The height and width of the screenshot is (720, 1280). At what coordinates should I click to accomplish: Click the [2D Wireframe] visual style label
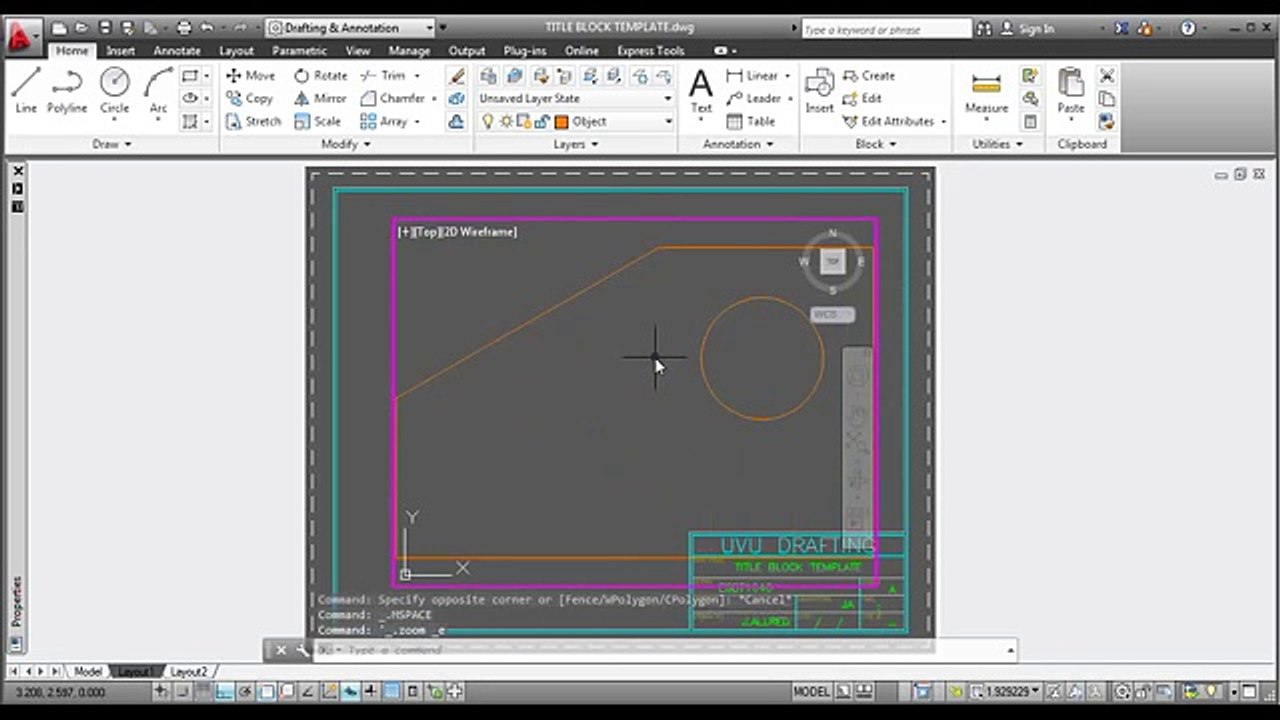pos(478,232)
